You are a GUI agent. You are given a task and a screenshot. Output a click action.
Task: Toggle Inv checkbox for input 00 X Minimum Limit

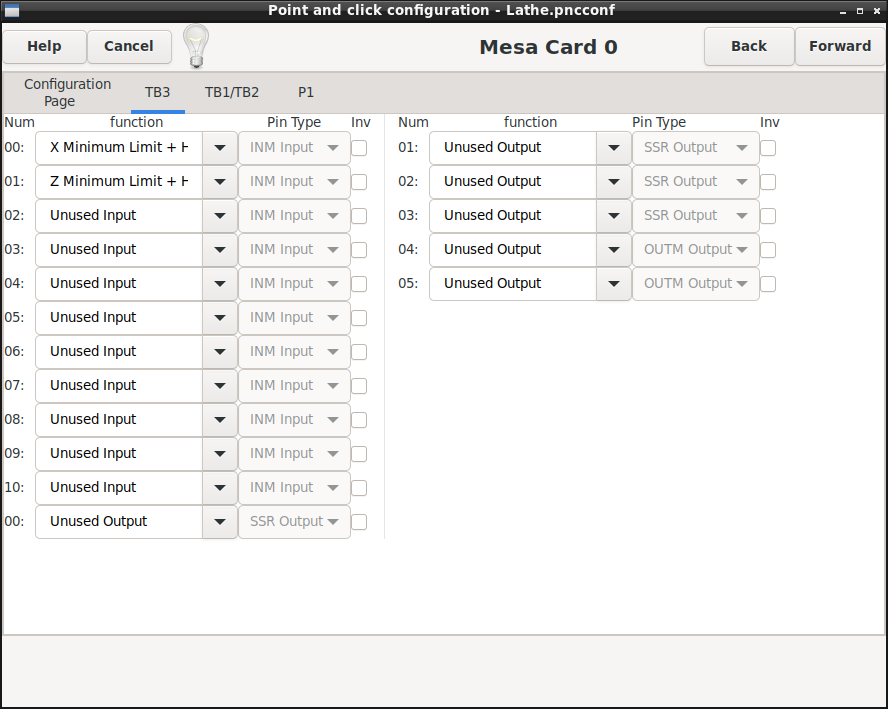[359, 148]
